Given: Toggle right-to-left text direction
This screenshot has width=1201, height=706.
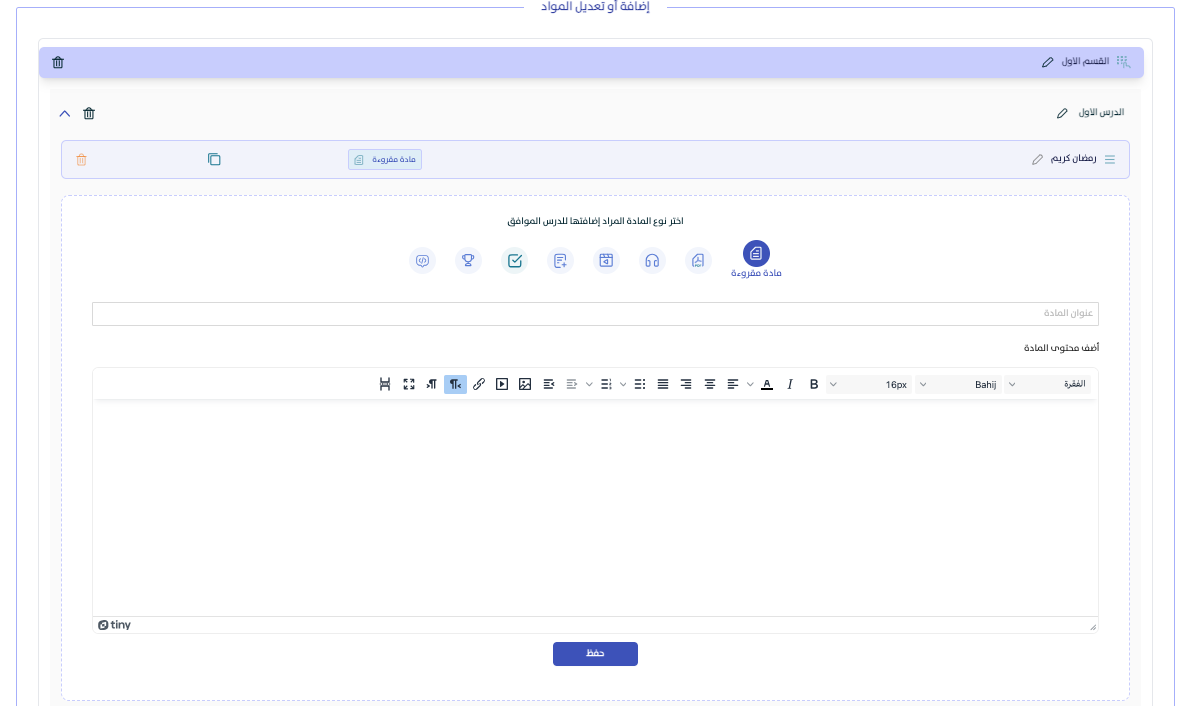Looking at the screenshot, I should 455,384.
